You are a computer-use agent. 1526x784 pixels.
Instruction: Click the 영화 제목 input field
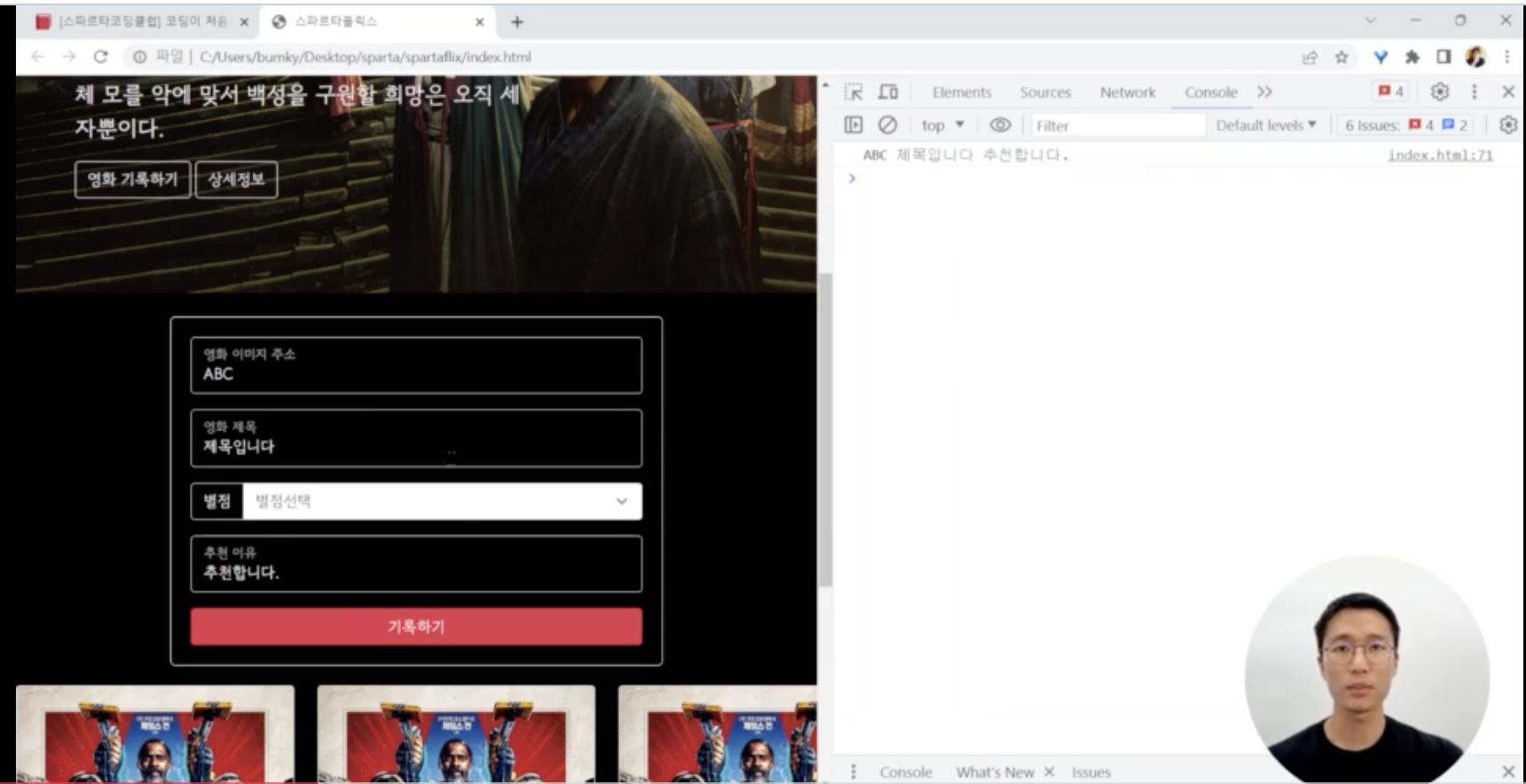[x=416, y=437]
